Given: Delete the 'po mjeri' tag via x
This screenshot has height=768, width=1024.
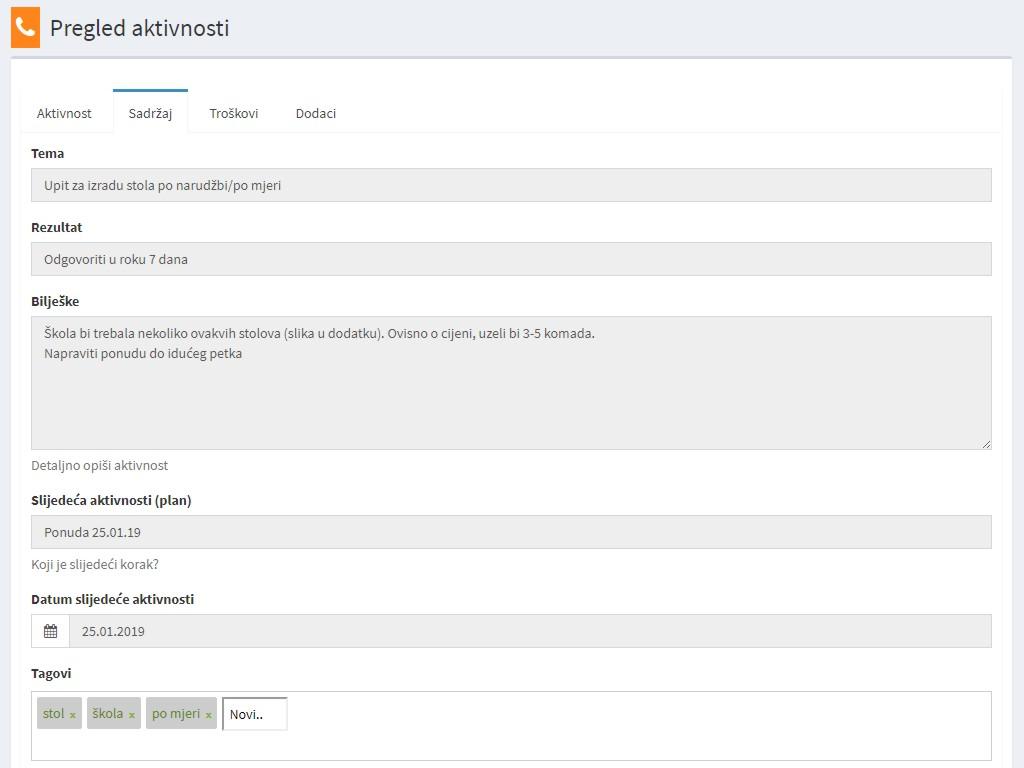Looking at the screenshot, I should tap(208, 715).
